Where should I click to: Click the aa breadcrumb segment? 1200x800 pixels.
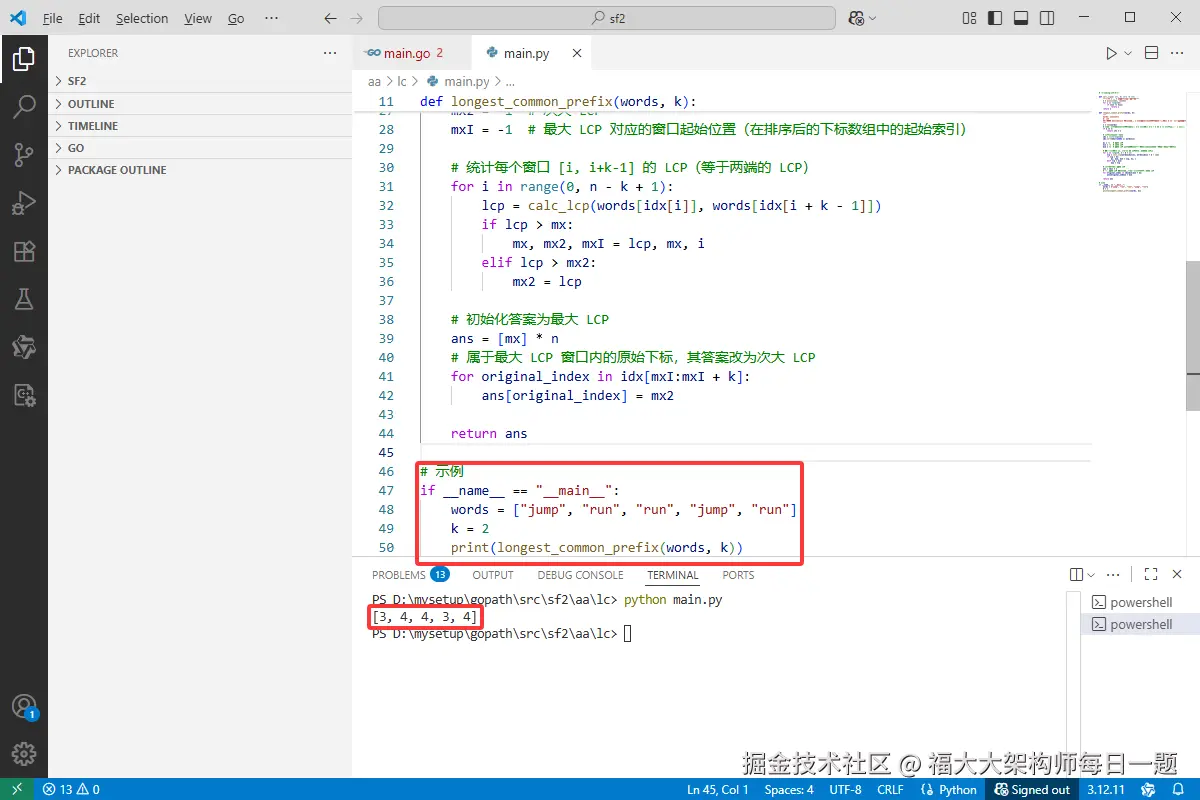pos(375,81)
